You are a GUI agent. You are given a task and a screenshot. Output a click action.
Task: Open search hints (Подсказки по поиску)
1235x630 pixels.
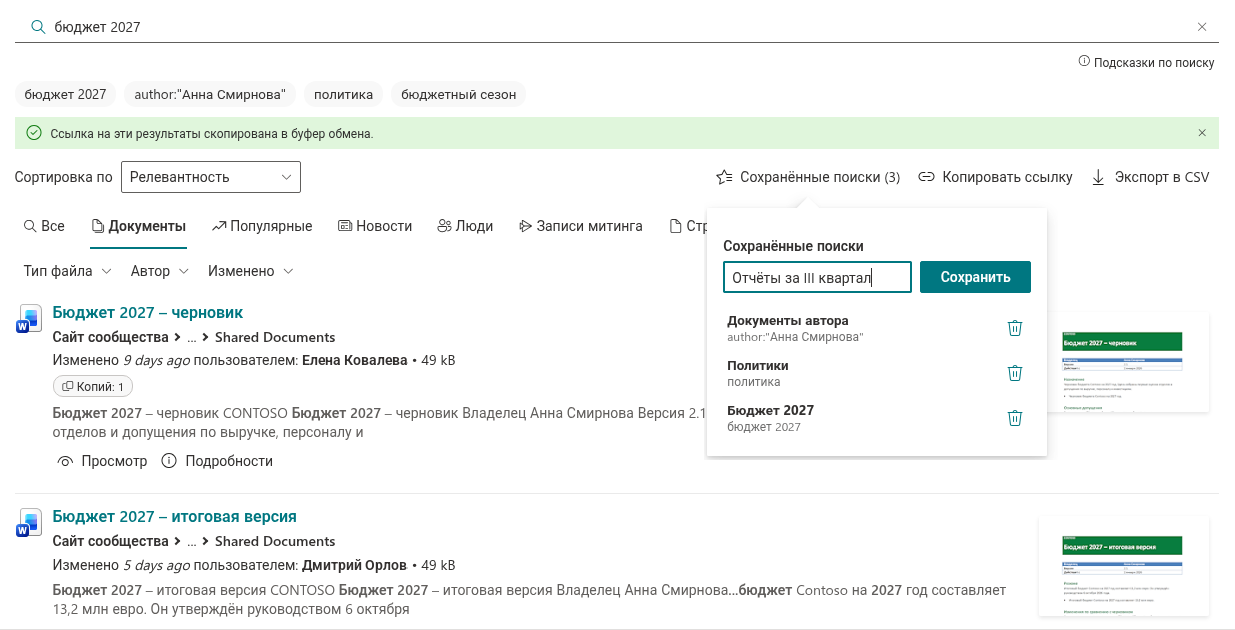1146,62
